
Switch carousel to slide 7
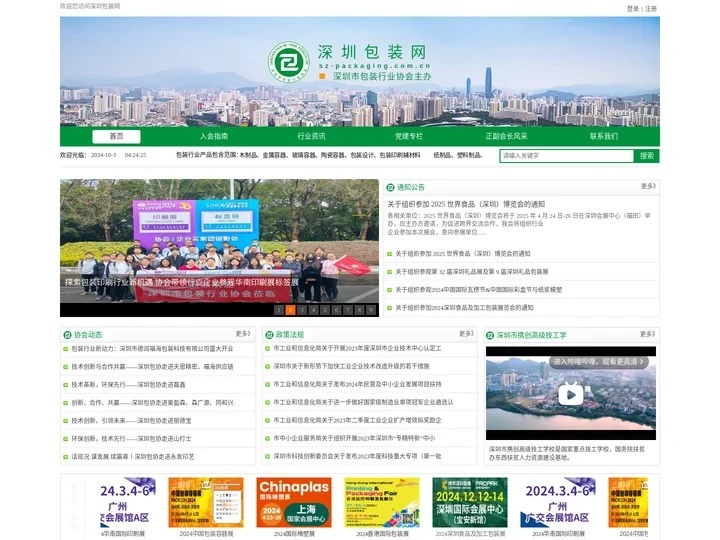pyautogui.click(x=348, y=310)
